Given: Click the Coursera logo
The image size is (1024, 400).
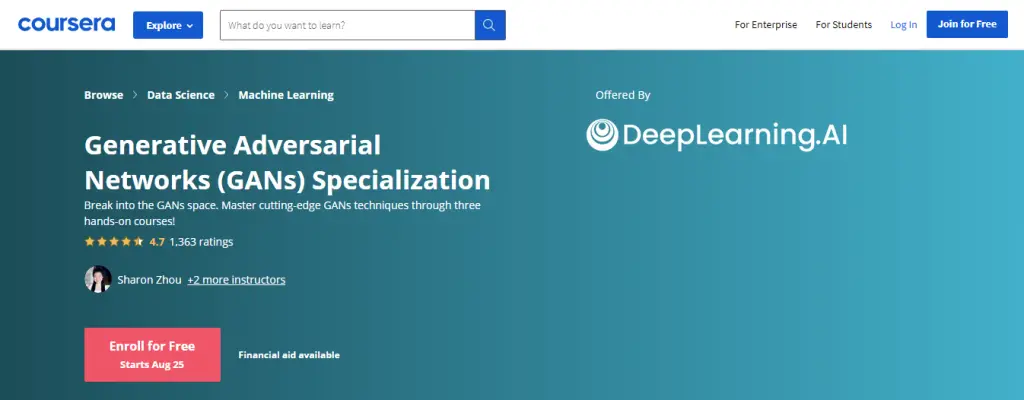Looking at the screenshot, I should click(x=66, y=24).
